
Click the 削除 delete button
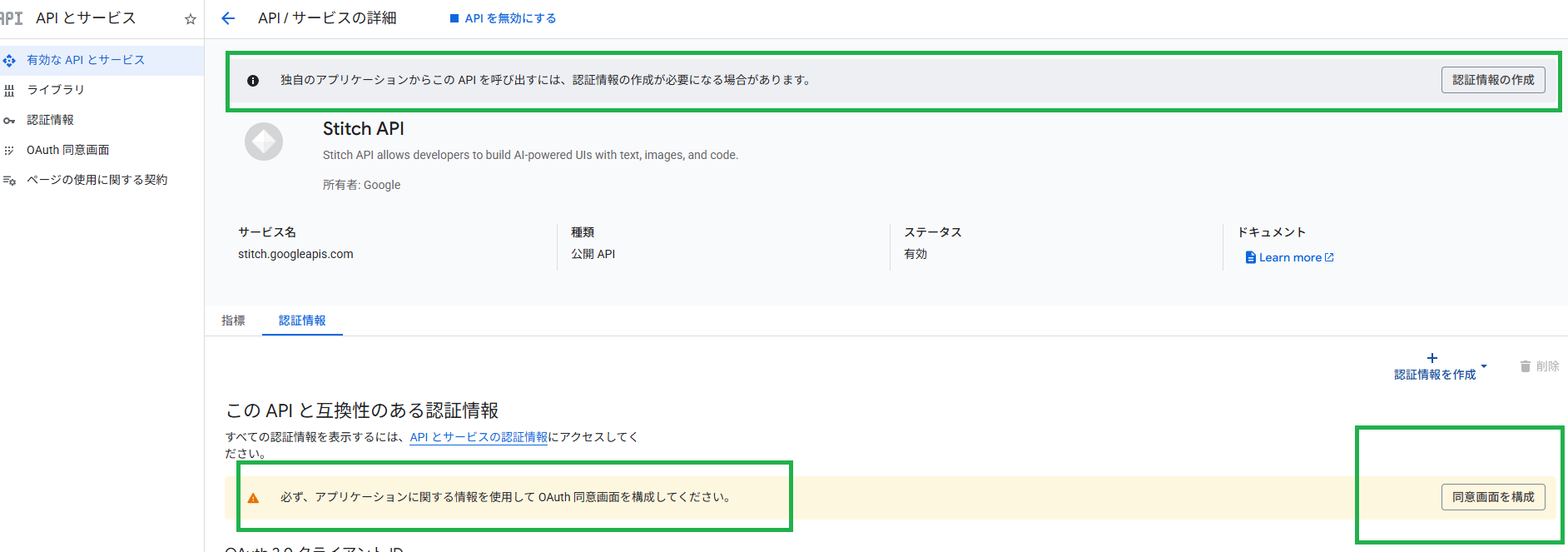(x=1539, y=366)
